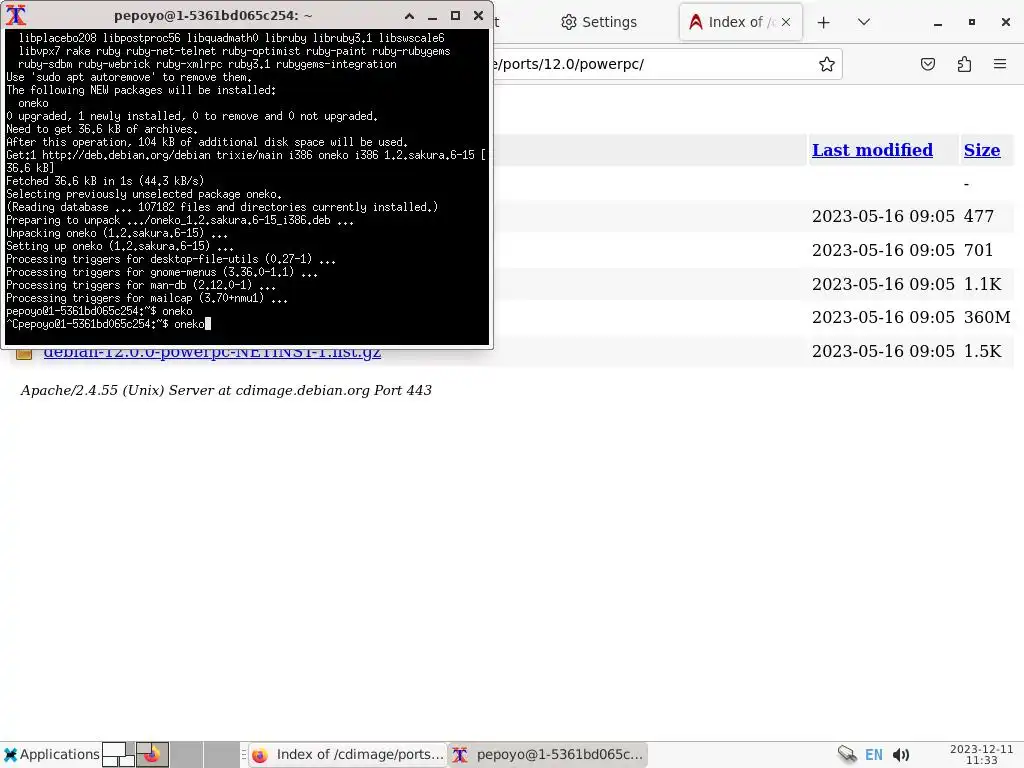Open the xterm window menu icon
The height and width of the screenshot is (768, 1024).
point(16,15)
